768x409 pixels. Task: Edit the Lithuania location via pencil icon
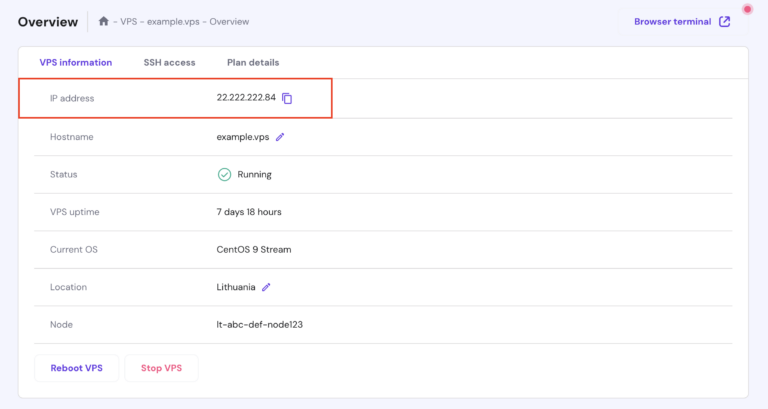[266, 287]
